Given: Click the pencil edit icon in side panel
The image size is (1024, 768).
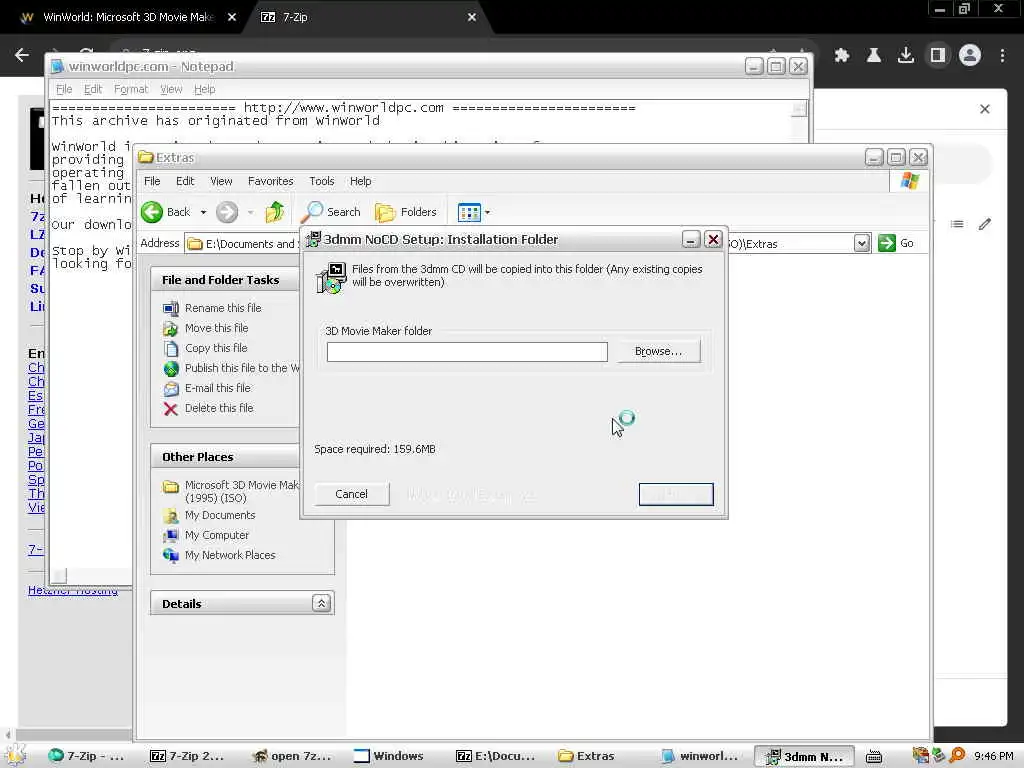Looking at the screenshot, I should 985,224.
